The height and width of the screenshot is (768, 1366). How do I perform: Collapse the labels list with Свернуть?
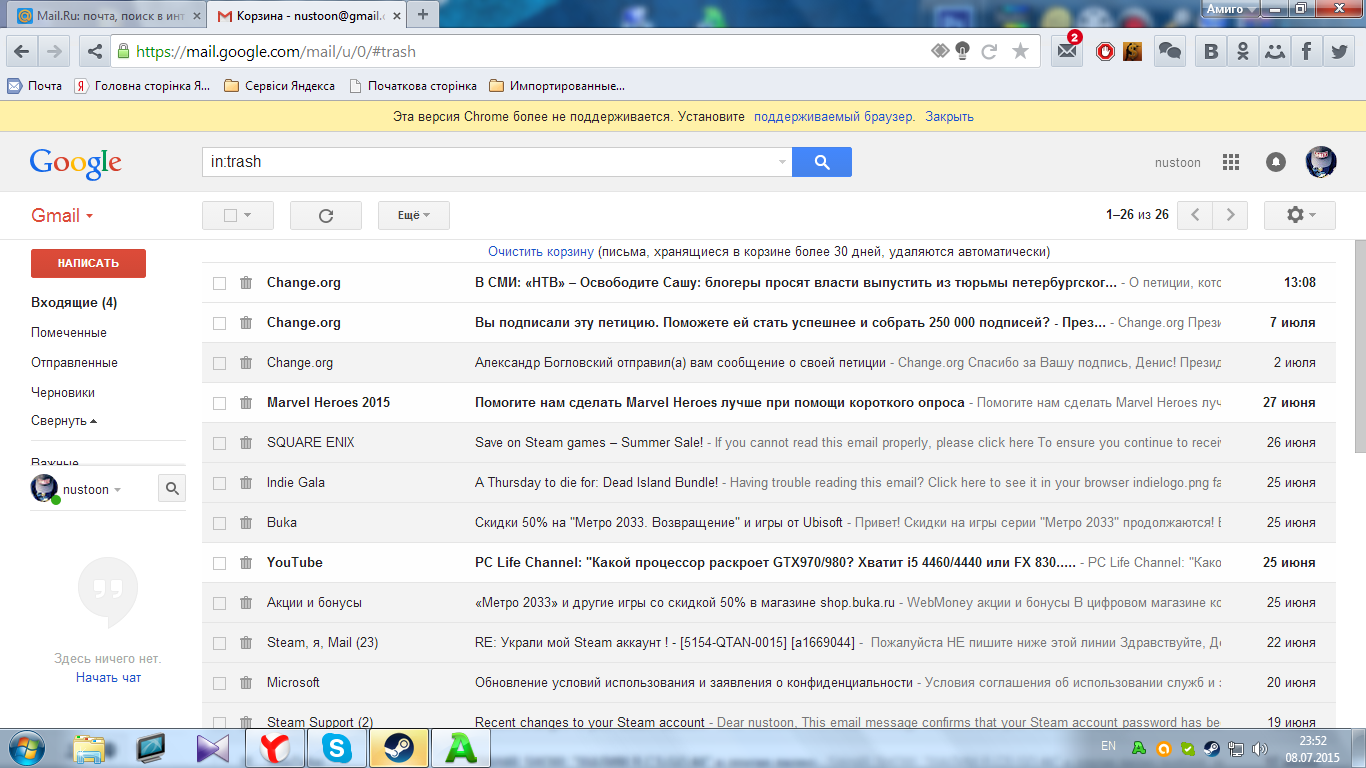pos(64,421)
